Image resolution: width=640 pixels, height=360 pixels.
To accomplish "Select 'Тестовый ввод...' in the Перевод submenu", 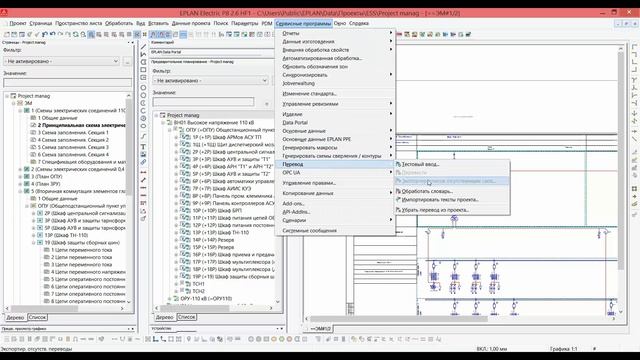I will [452, 164].
